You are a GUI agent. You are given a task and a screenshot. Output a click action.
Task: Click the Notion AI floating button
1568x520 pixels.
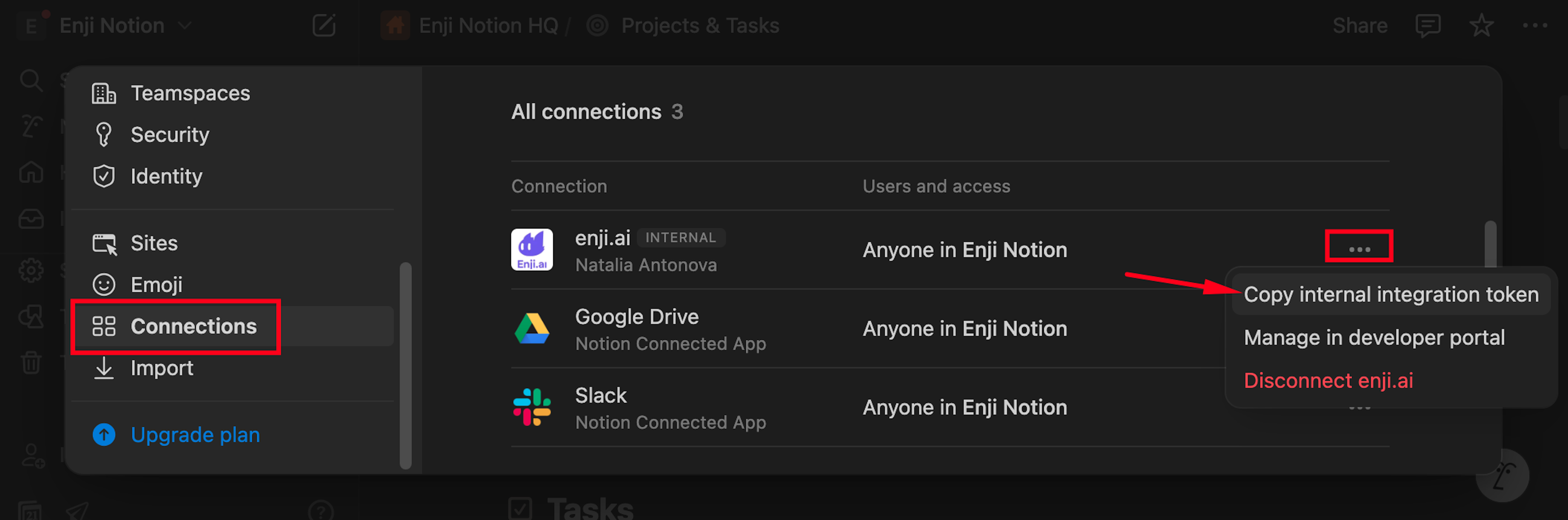1502,475
